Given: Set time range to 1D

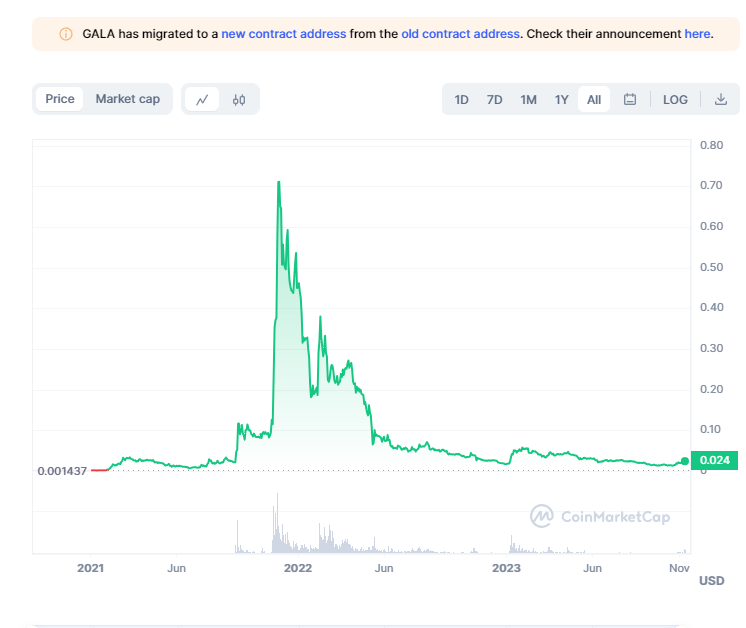Looking at the screenshot, I should pyautogui.click(x=461, y=99).
